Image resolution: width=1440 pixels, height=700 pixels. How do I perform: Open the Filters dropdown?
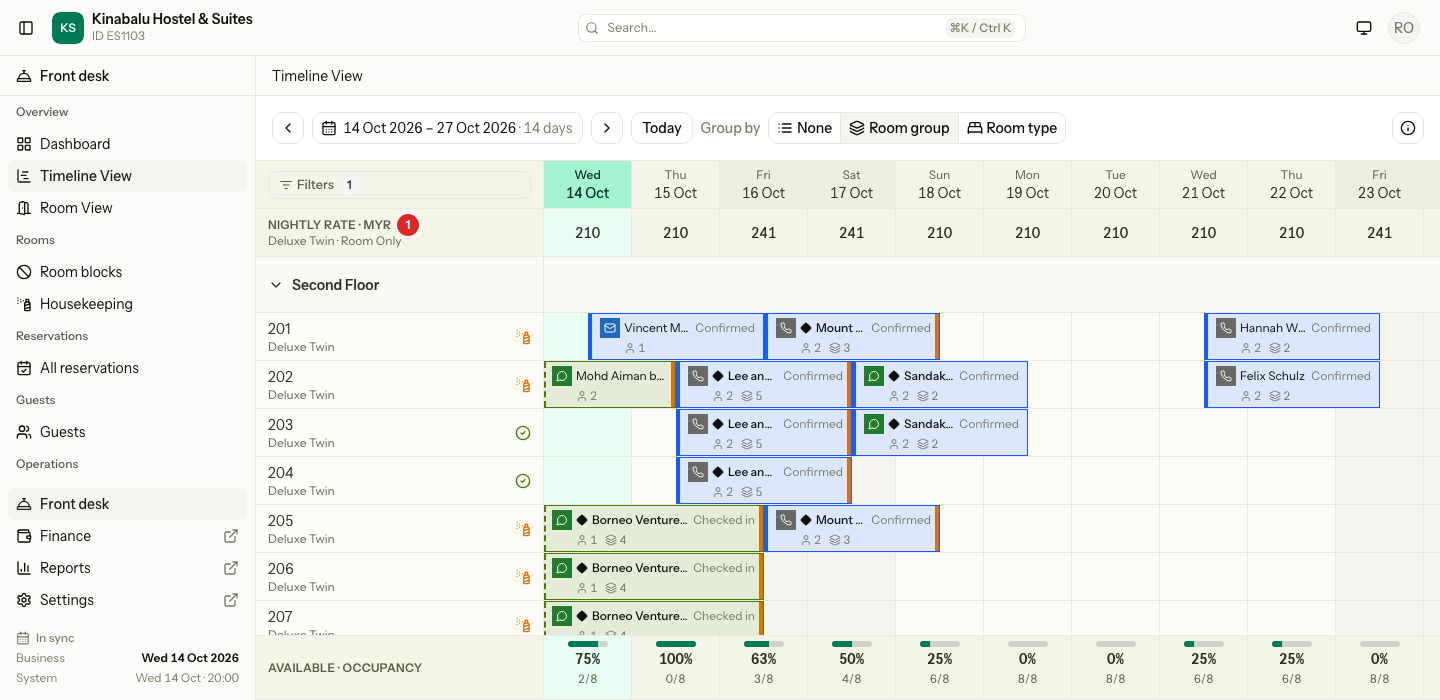click(399, 185)
